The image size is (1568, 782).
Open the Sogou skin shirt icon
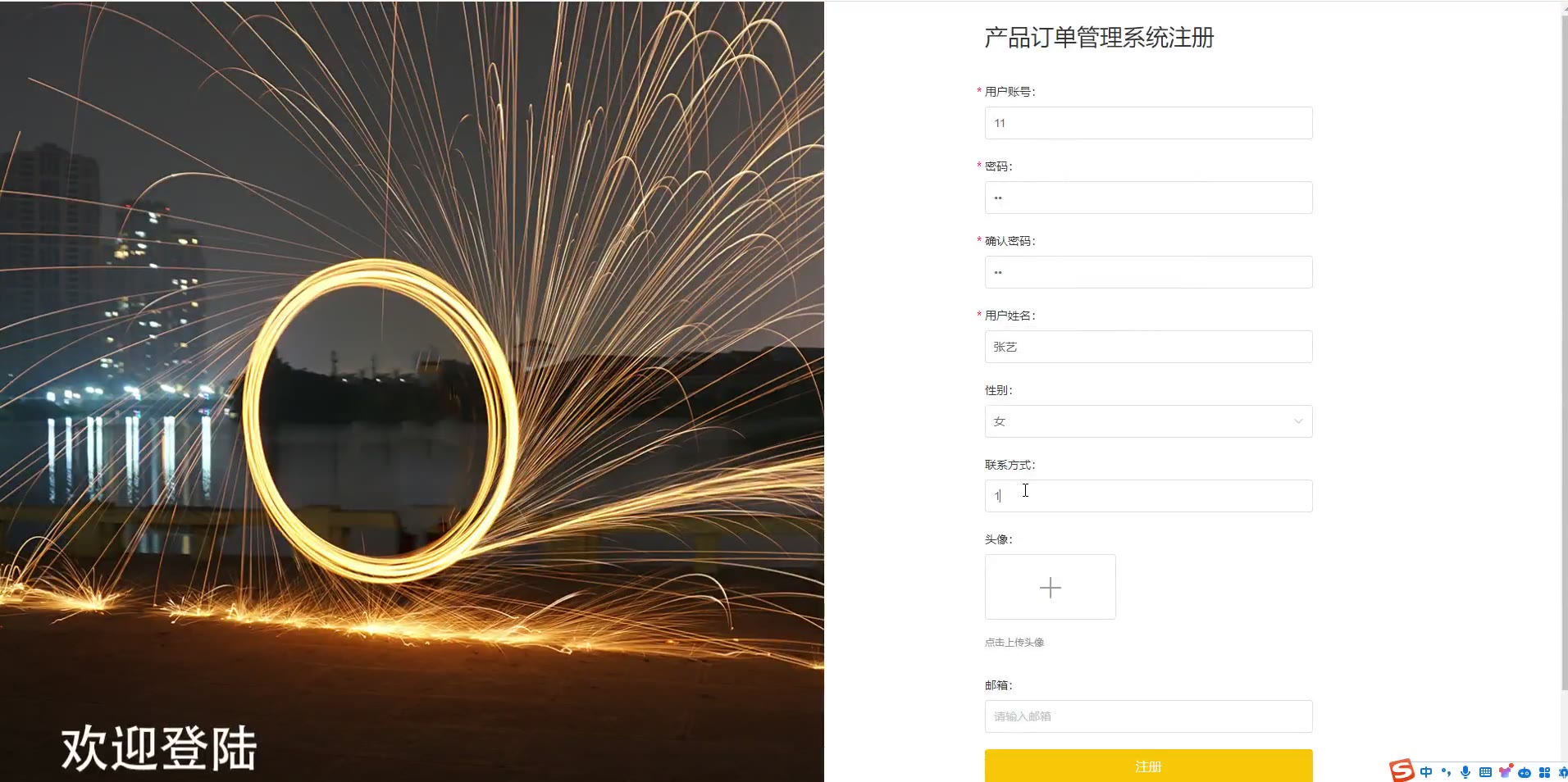1505,771
